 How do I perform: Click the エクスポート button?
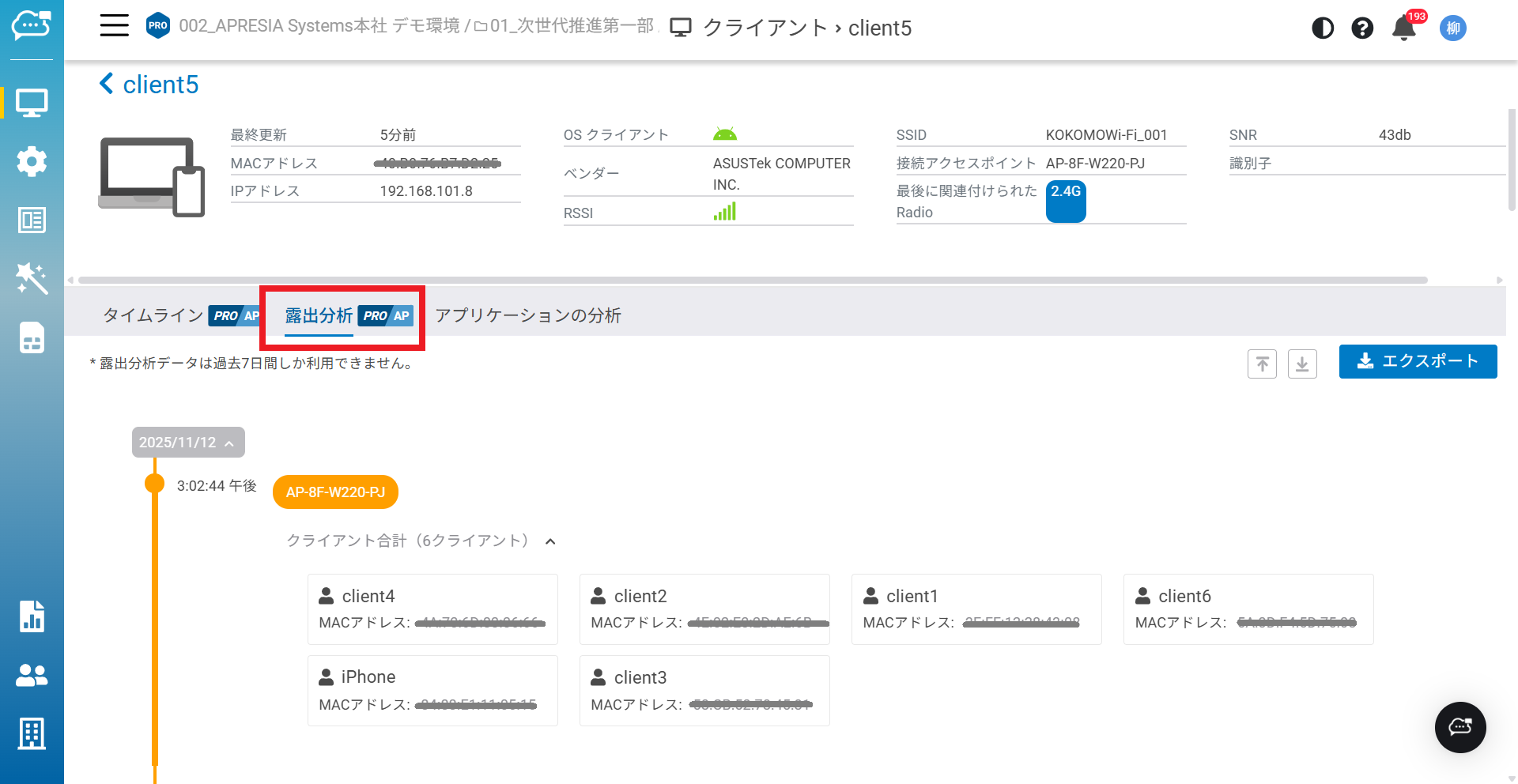(1418, 361)
